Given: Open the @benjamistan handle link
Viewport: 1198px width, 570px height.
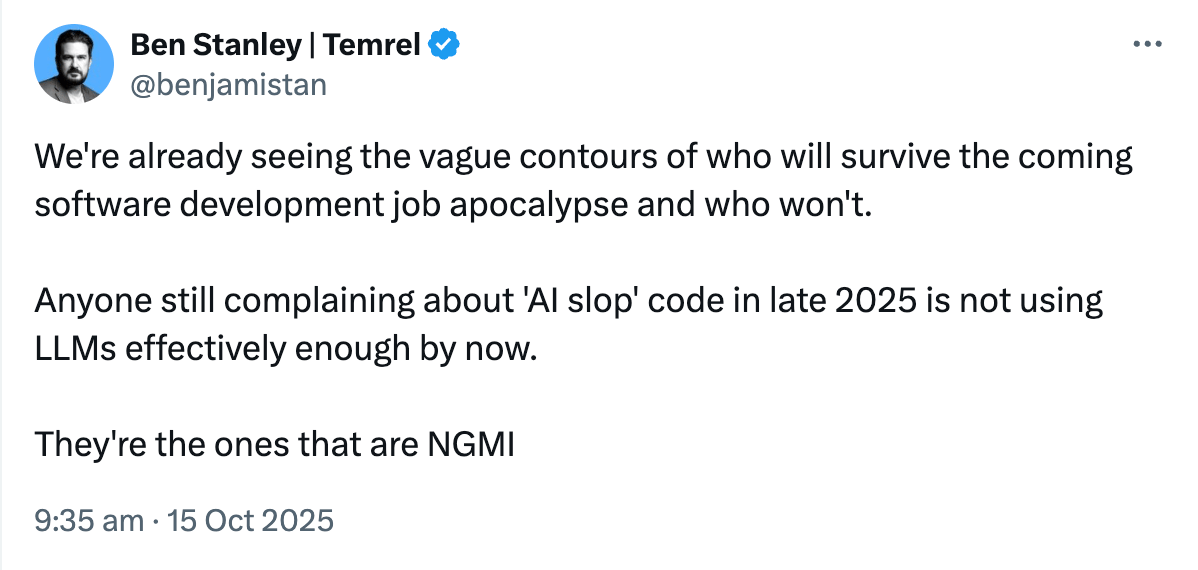Looking at the screenshot, I should click(x=228, y=85).
